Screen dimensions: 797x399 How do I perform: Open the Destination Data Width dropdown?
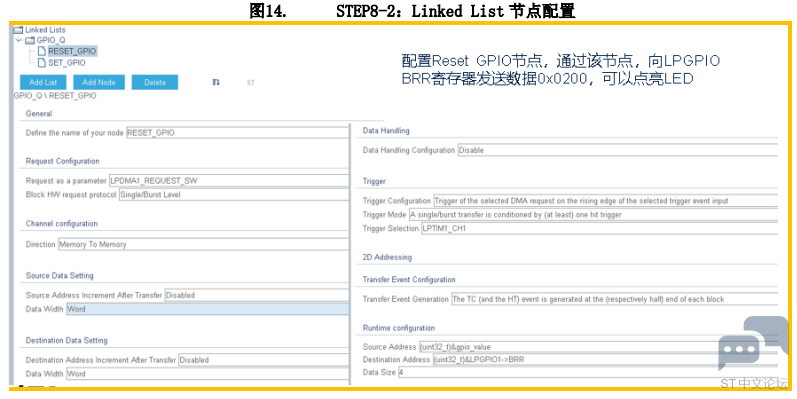[x=207, y=374]
